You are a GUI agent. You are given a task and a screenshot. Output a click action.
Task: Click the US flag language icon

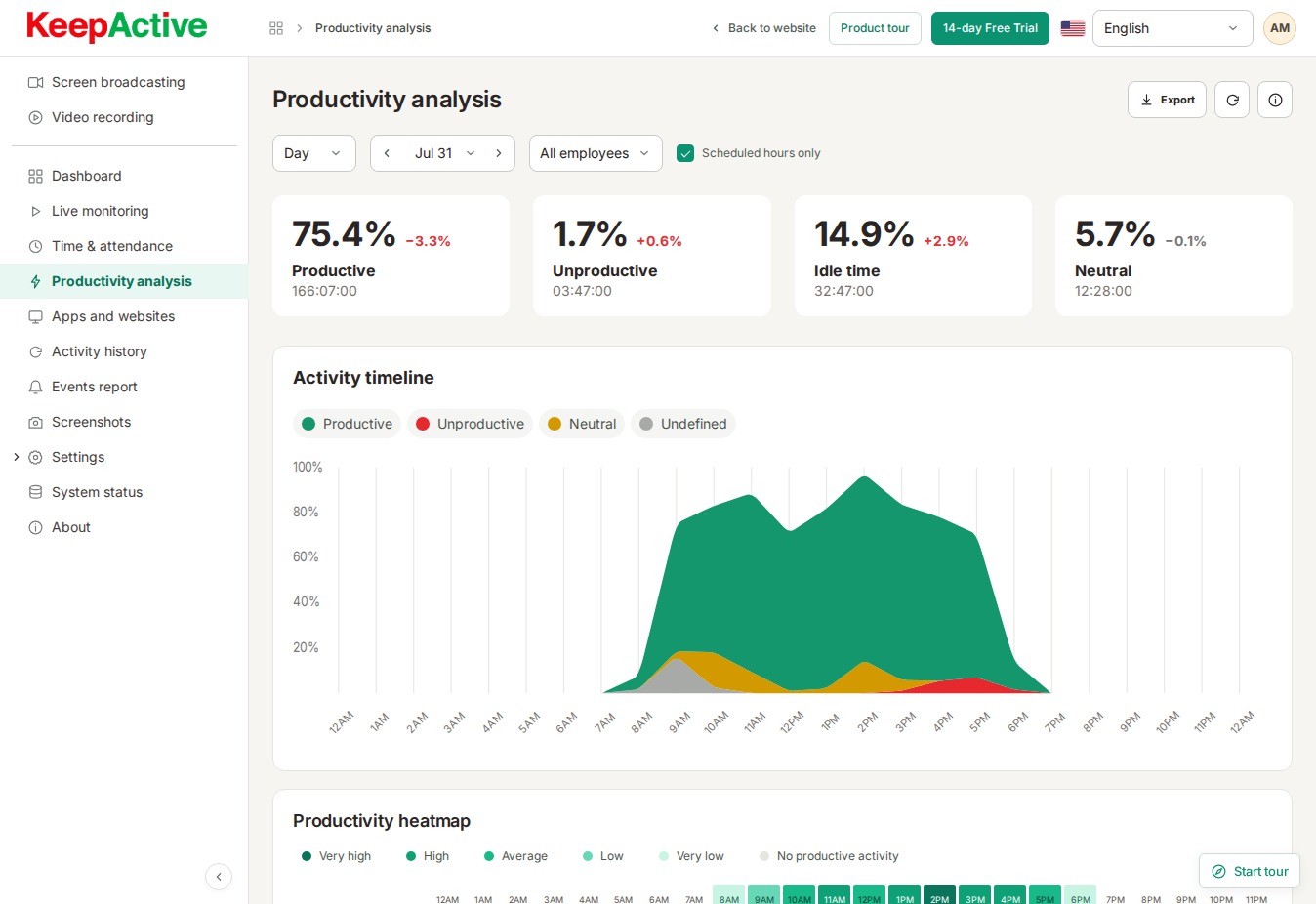1073,28
